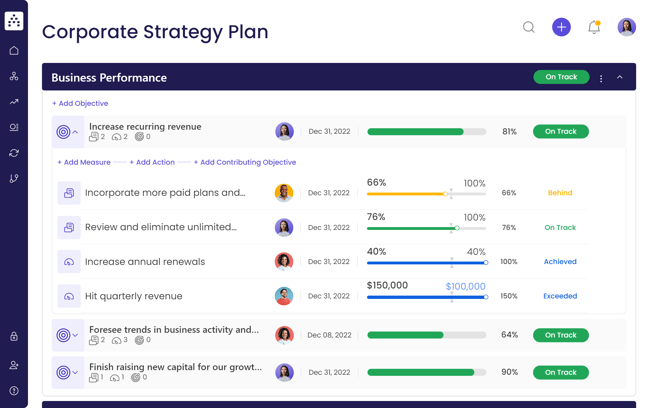Click the lock icon in sidebar
This screenshot has width=650, height=408.
pyautogui.click(x=14, y=337)
